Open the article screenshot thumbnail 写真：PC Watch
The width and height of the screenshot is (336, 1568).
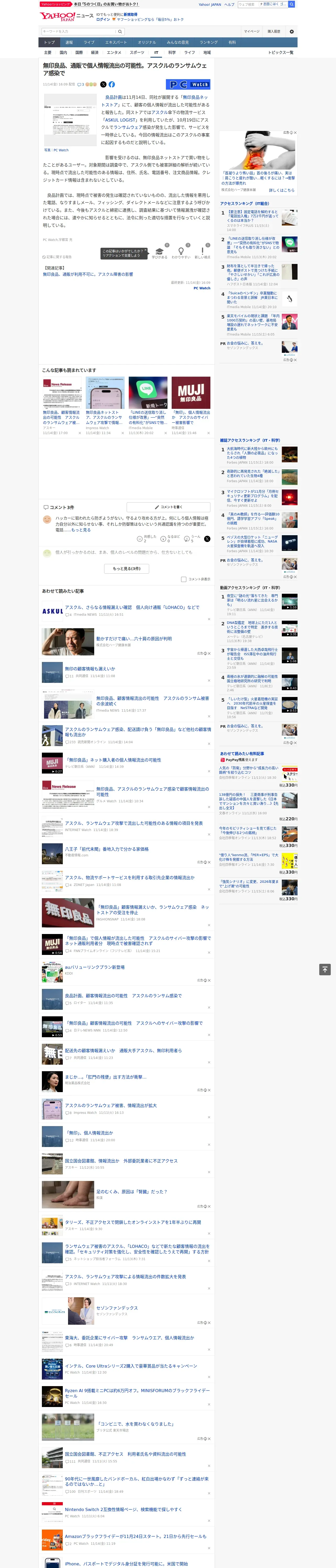[70, 120]
